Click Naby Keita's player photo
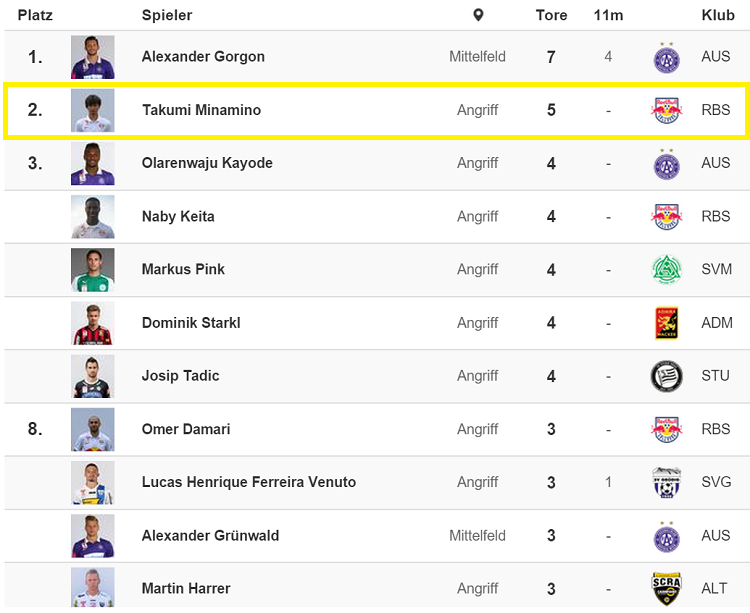Screen dimensions: 750x613 tap(93, 217)
